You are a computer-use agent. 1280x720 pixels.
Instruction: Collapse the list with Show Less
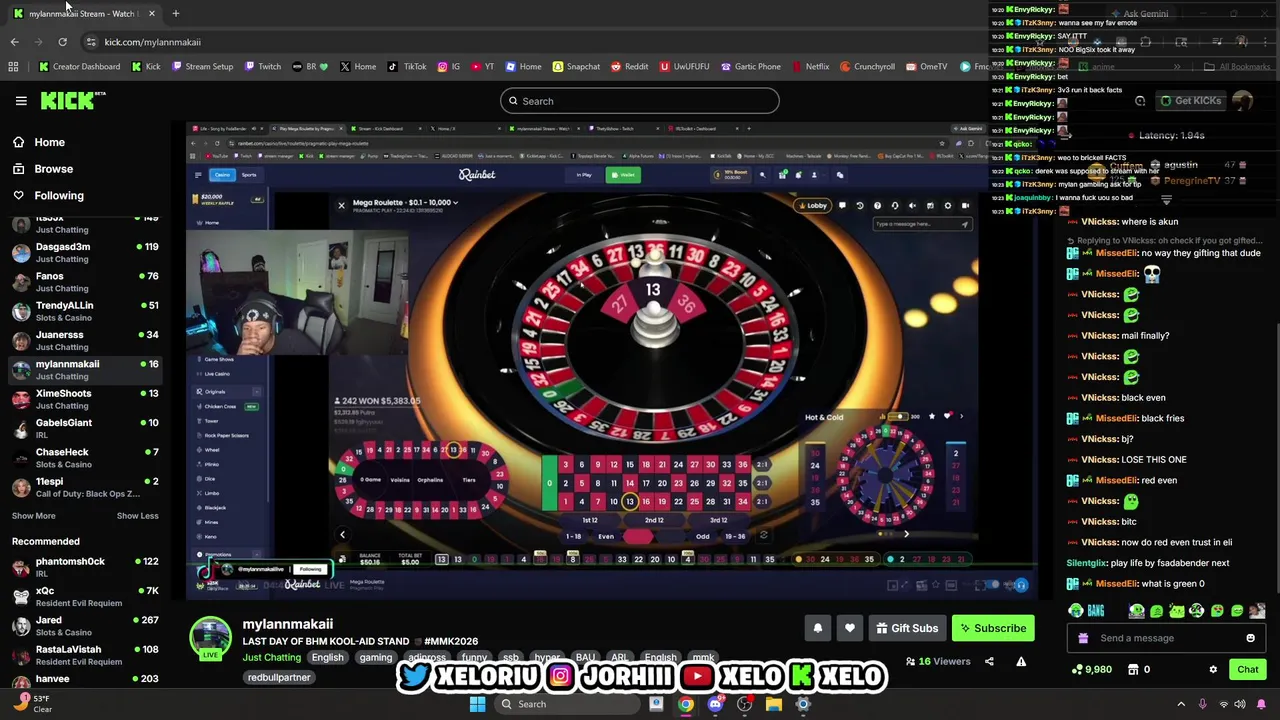click(x=137, y=516)
